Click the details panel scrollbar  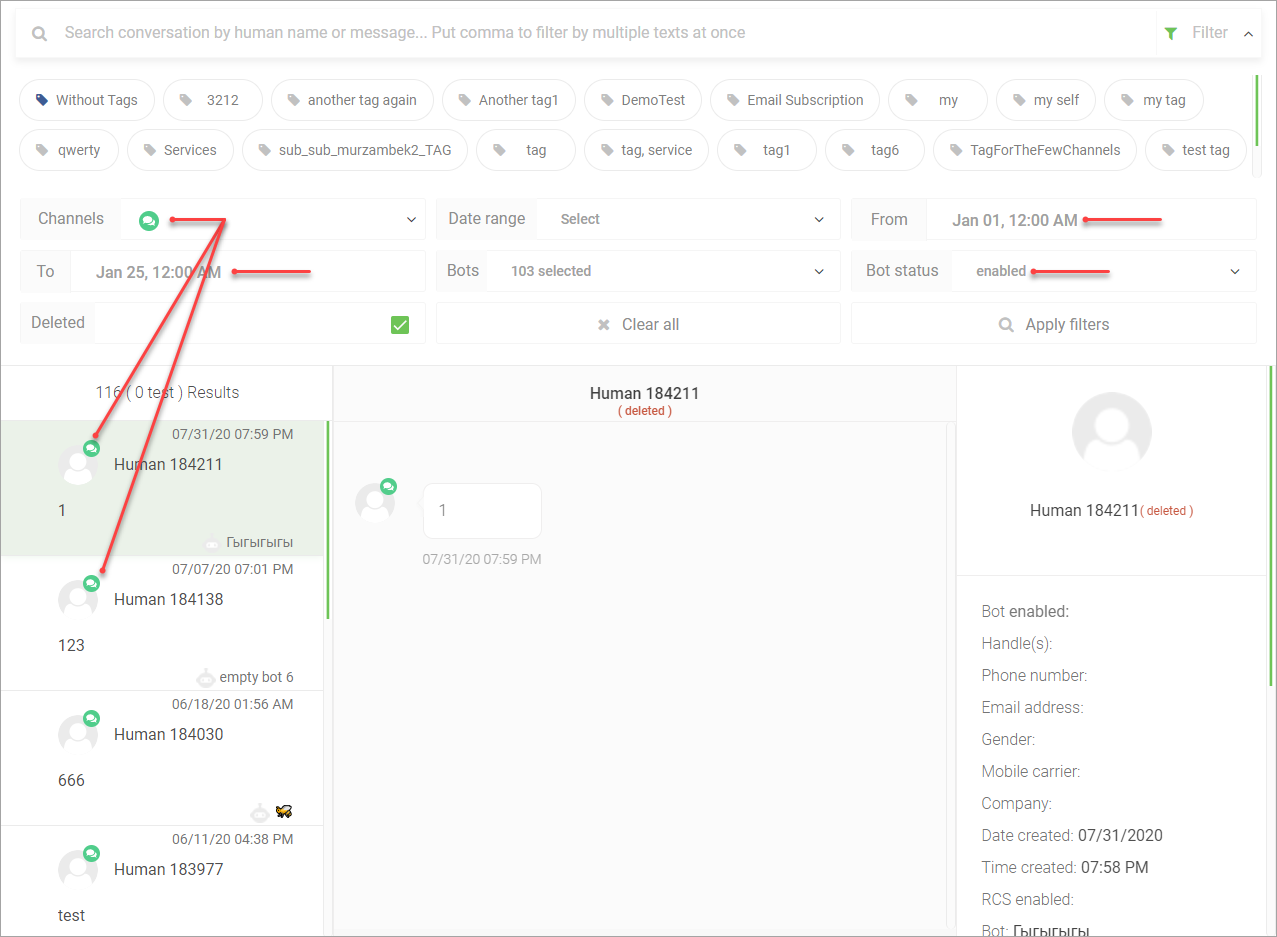click(x=1271, y=526)
